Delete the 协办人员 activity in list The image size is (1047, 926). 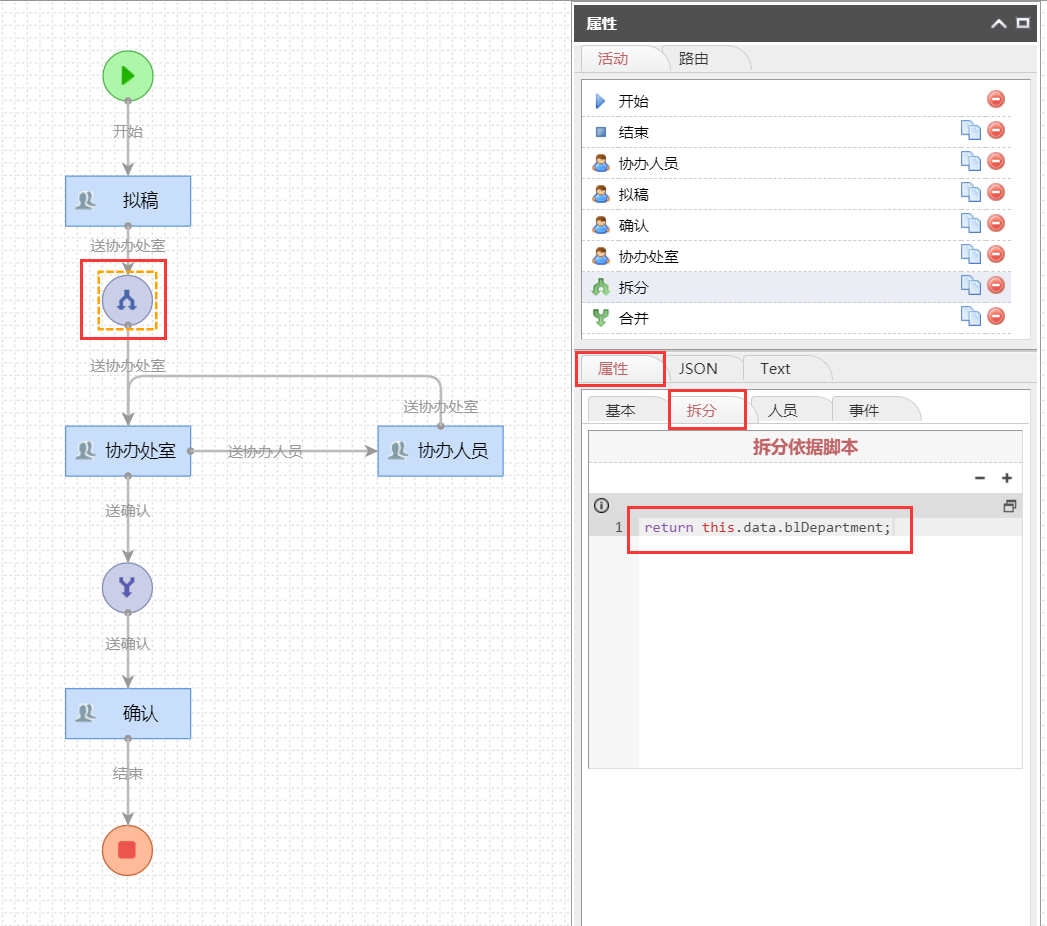(996, 161)
